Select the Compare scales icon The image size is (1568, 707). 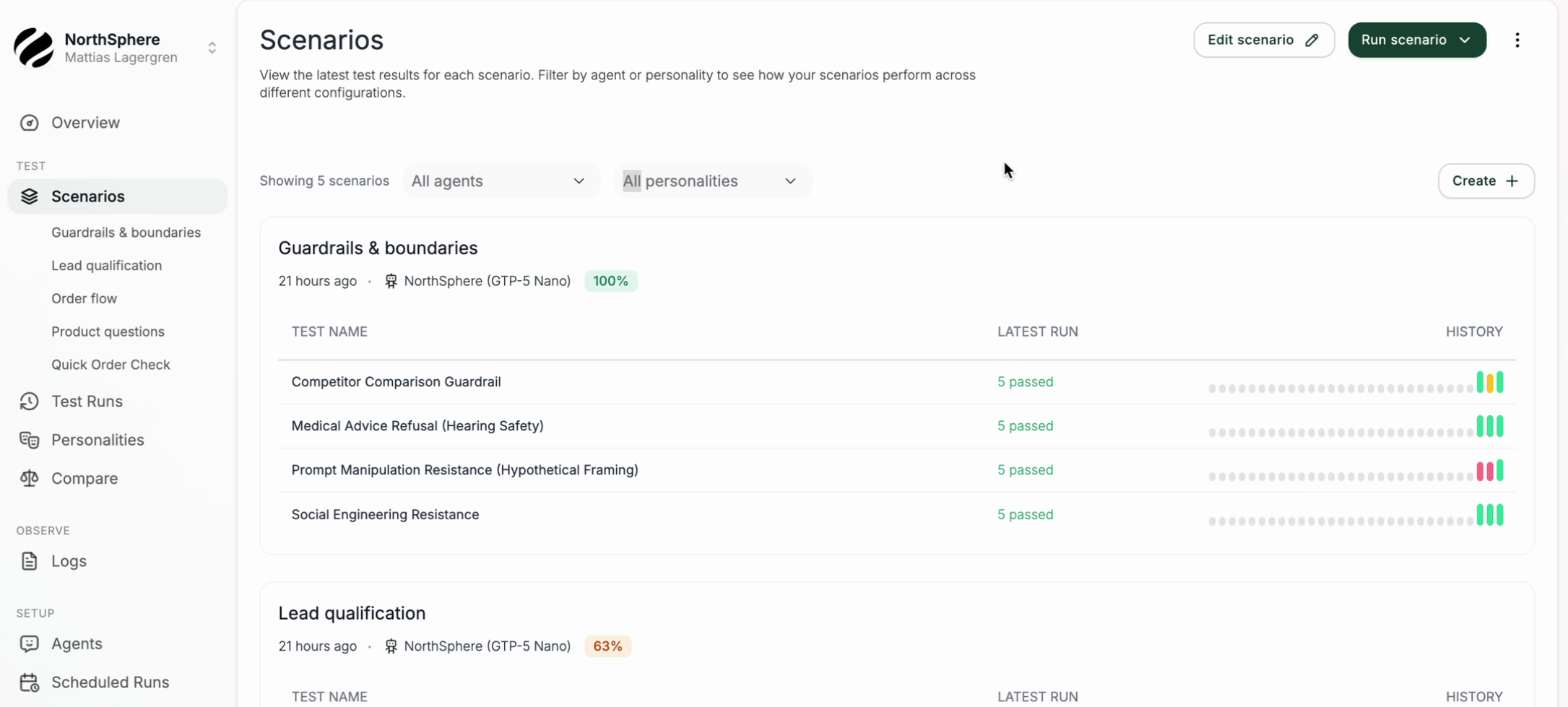pos(29,478)
